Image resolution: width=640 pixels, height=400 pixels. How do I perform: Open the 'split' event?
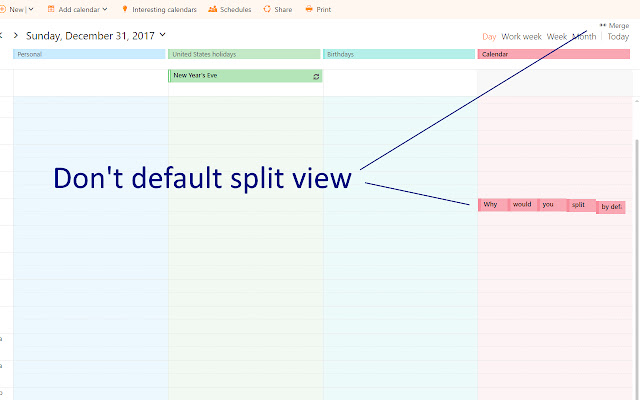[x=582, y=205]
